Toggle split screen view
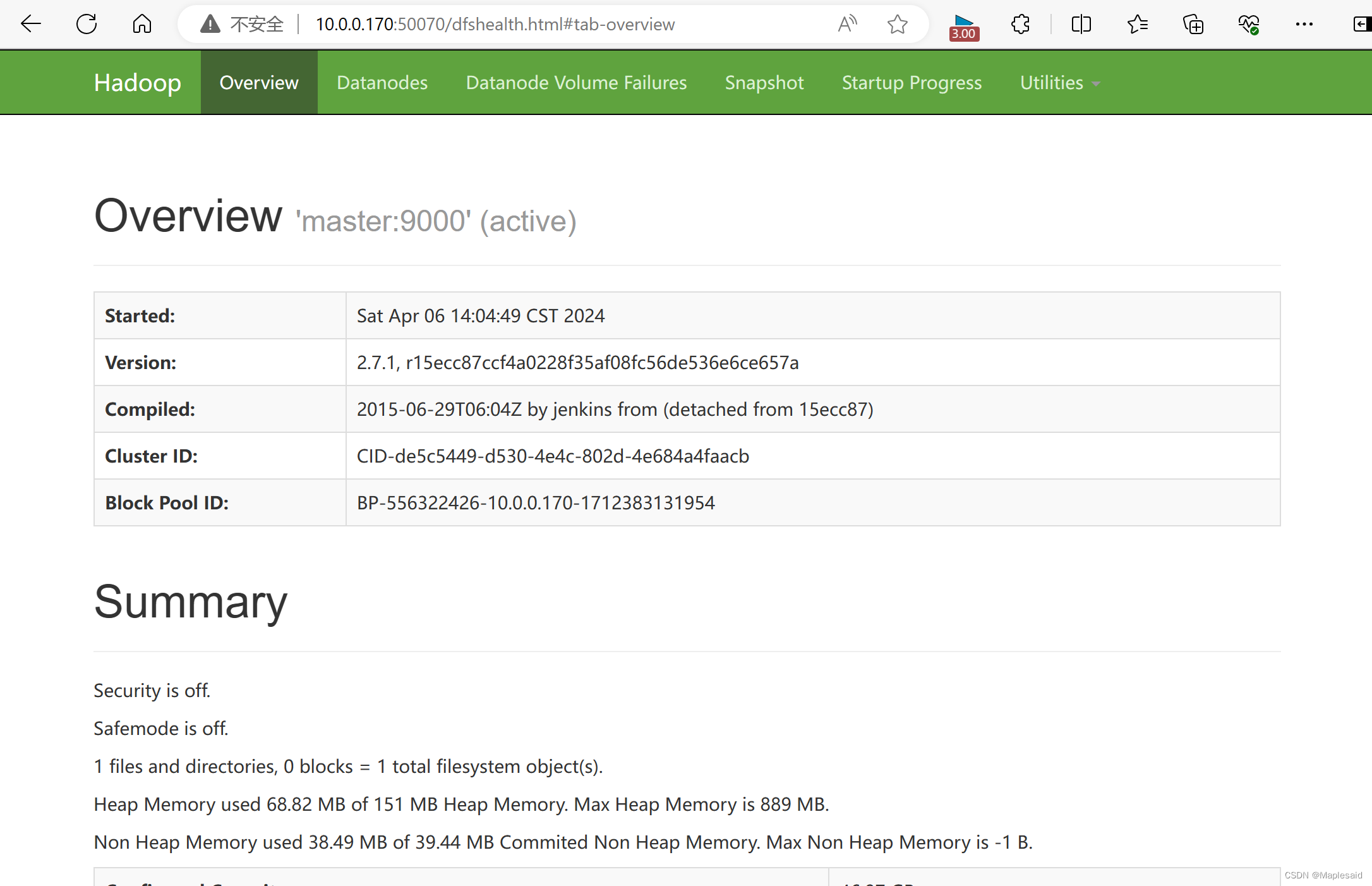Image resolution: width=1372 pixels, height=886 pixels. (x=1081, y=25)
